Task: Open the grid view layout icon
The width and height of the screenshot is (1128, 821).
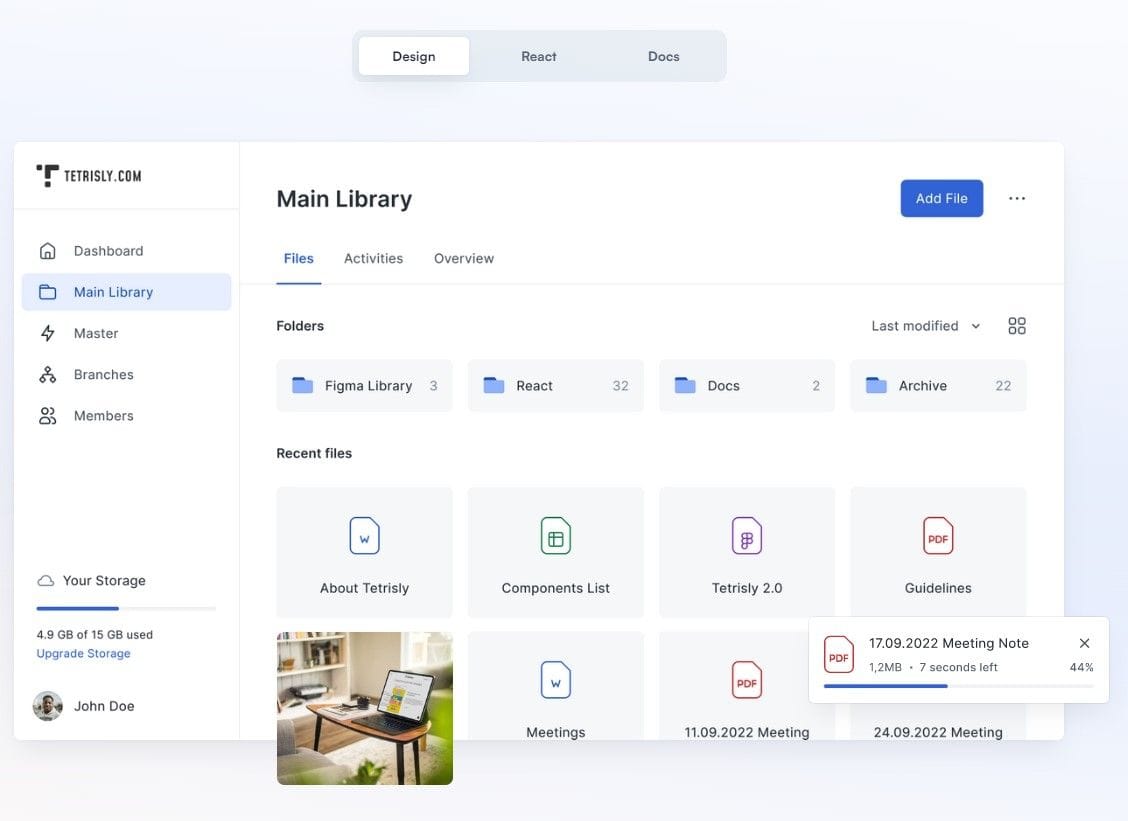Action: click(1017, 325)
